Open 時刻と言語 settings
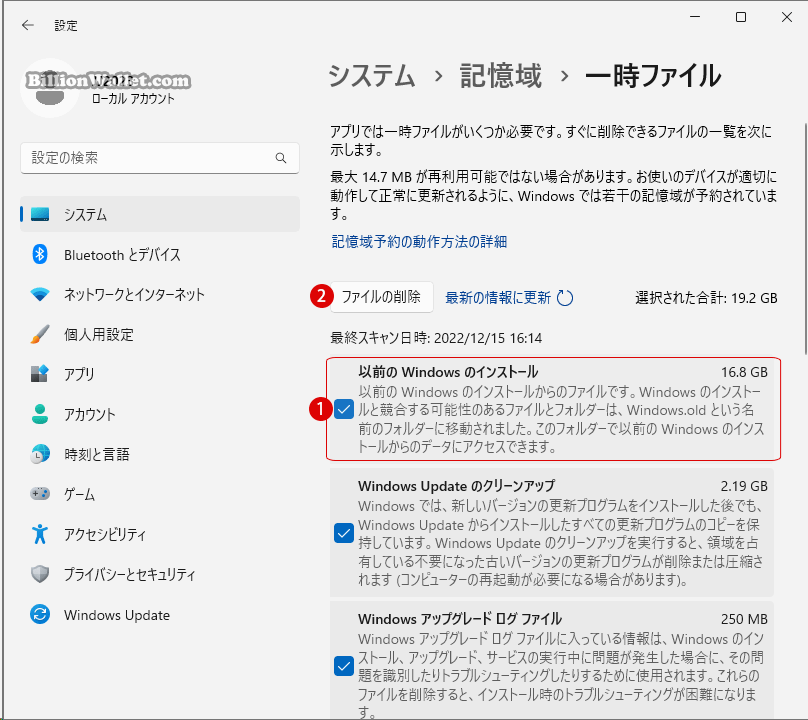The width and height of the screenshot is (808, 720). pos(160,454)
